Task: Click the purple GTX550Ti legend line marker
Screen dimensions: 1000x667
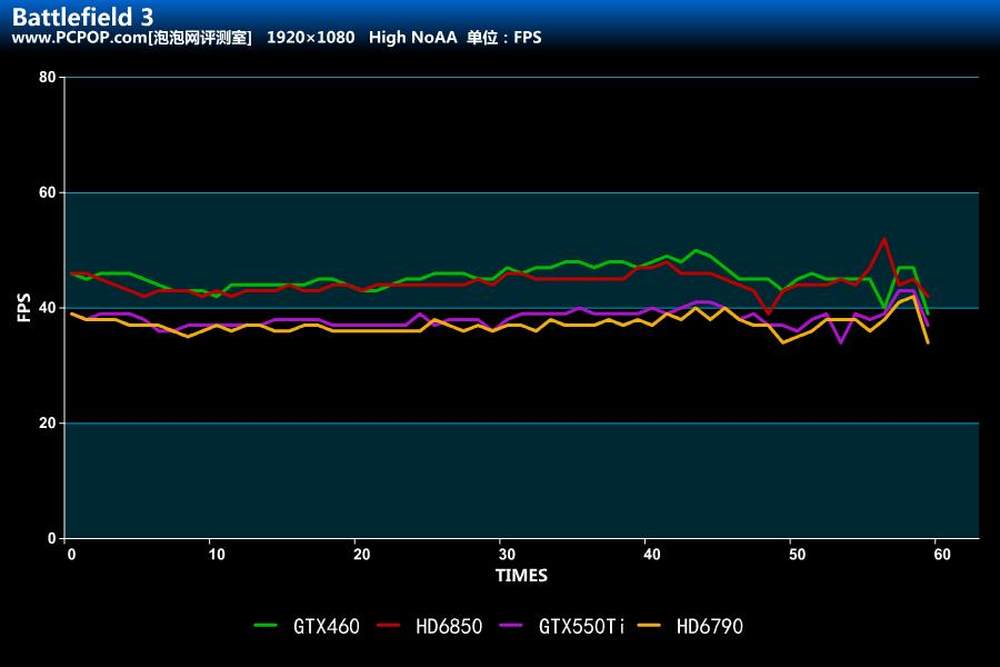Action: tap(510, 626)
